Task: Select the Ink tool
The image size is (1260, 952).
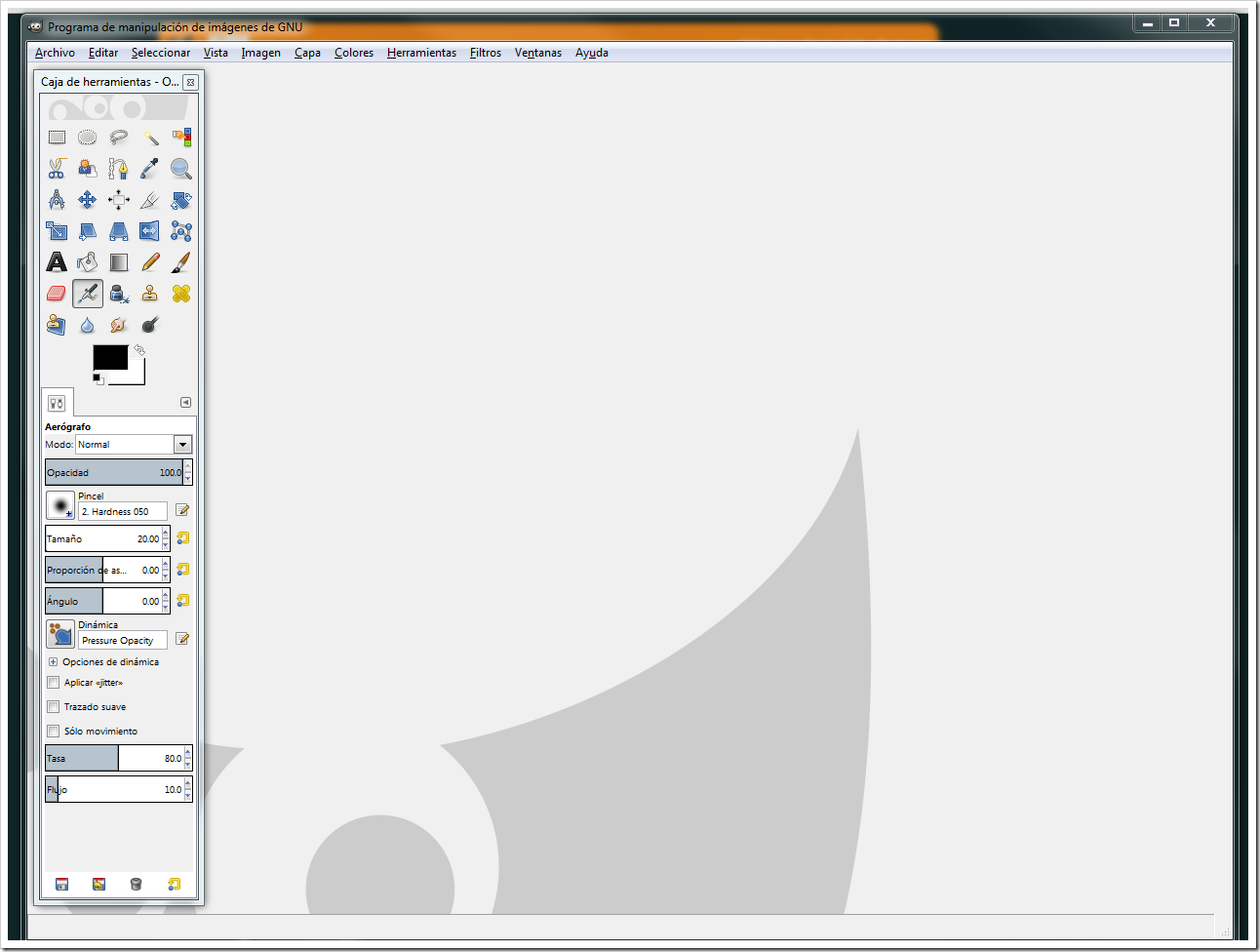Action: tap(119, 294)
